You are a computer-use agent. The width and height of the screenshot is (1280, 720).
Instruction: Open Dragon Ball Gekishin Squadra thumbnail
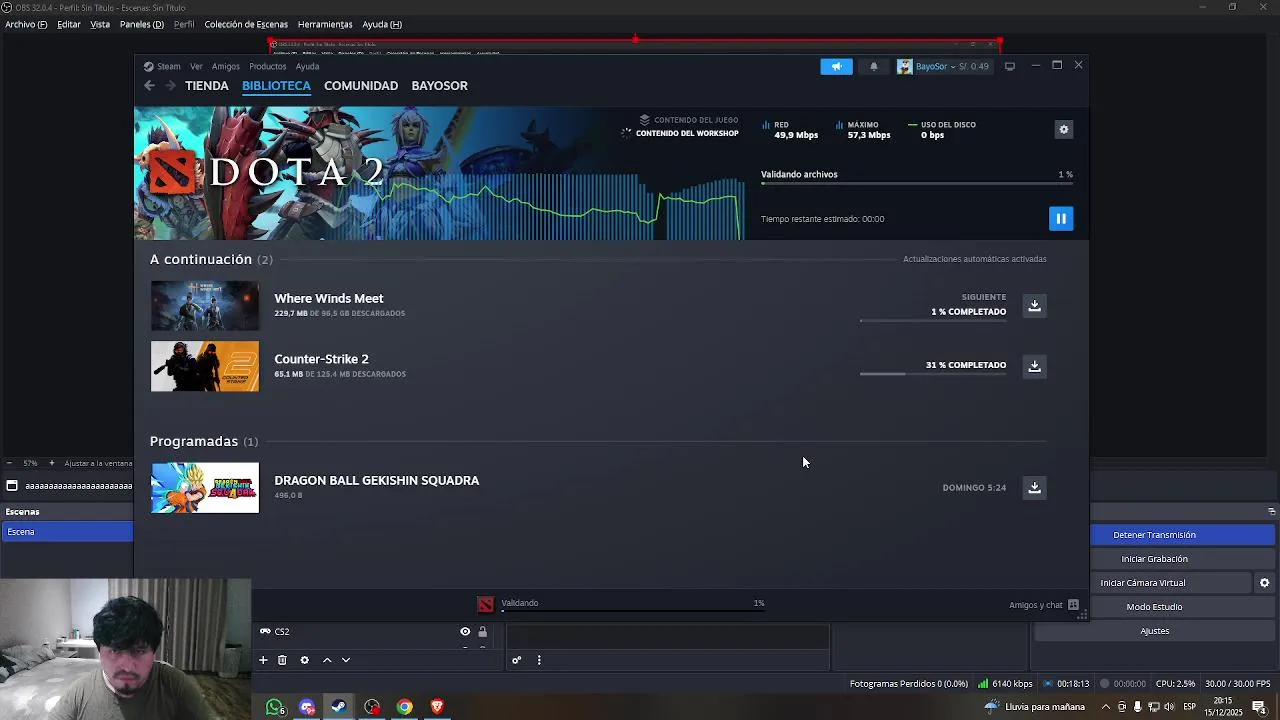click(205, 487)
